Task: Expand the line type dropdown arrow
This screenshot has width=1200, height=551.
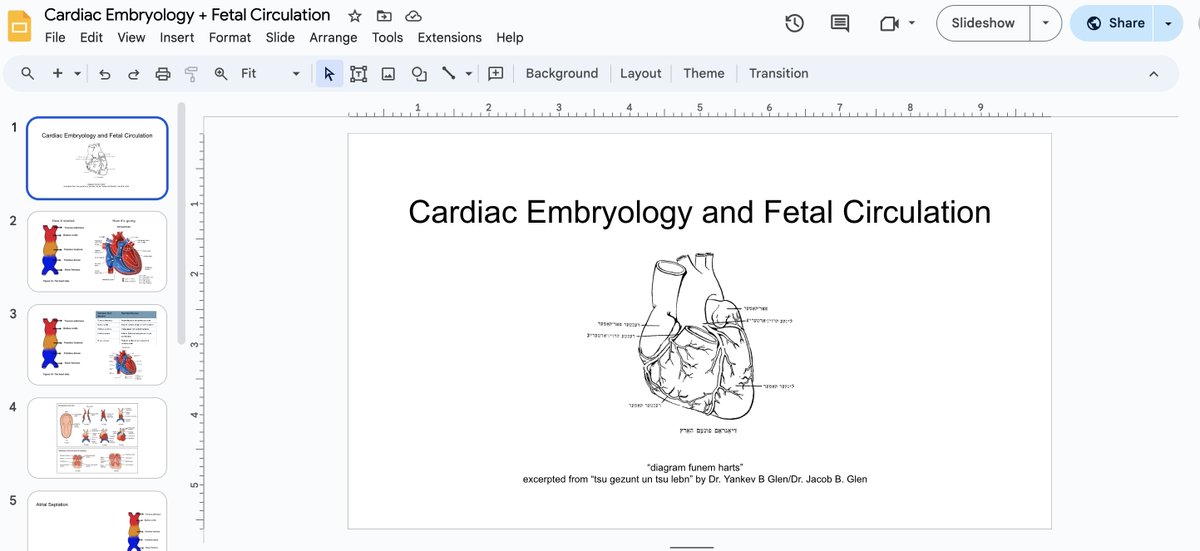Action: 468,73
